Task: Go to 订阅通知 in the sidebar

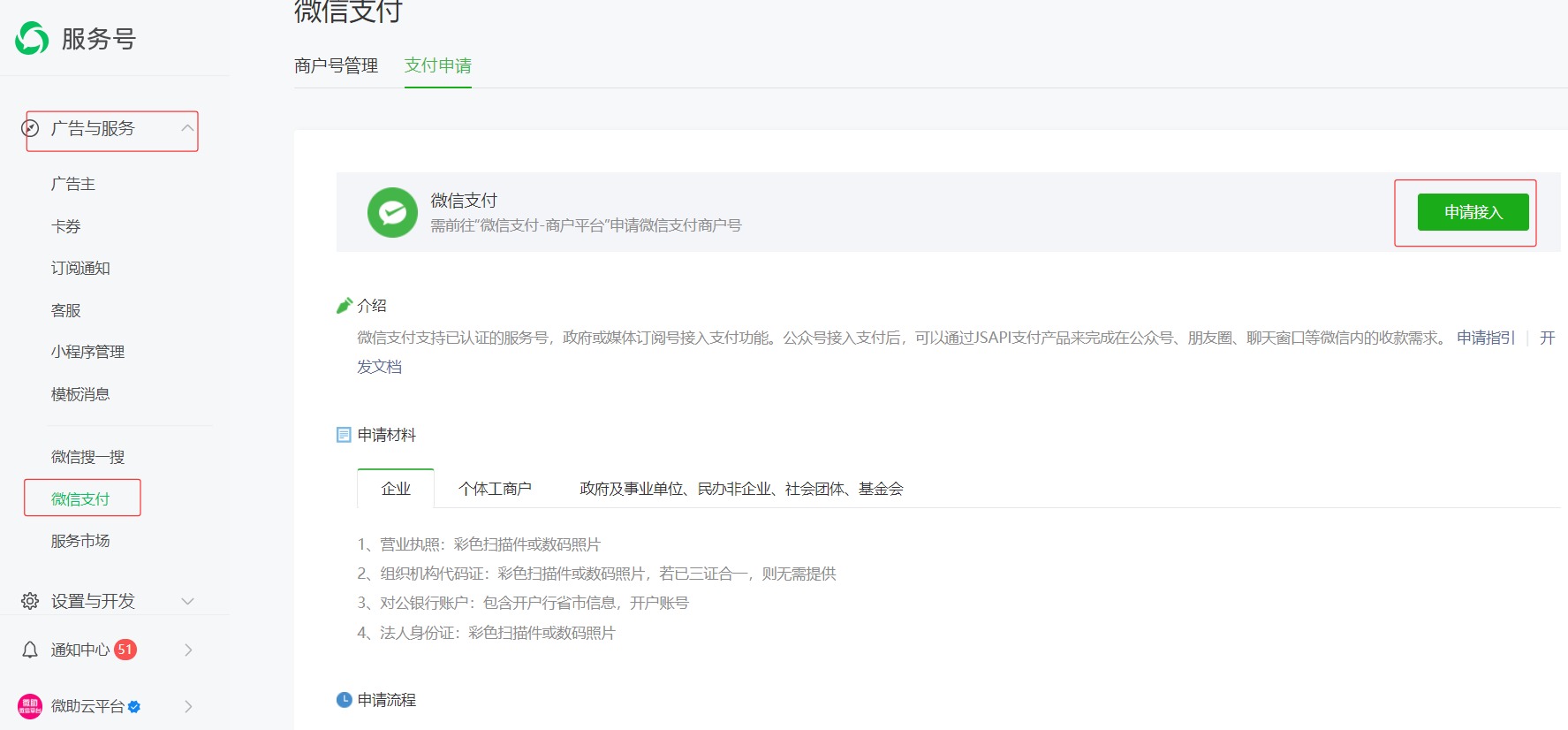Action: pos(80,268)
